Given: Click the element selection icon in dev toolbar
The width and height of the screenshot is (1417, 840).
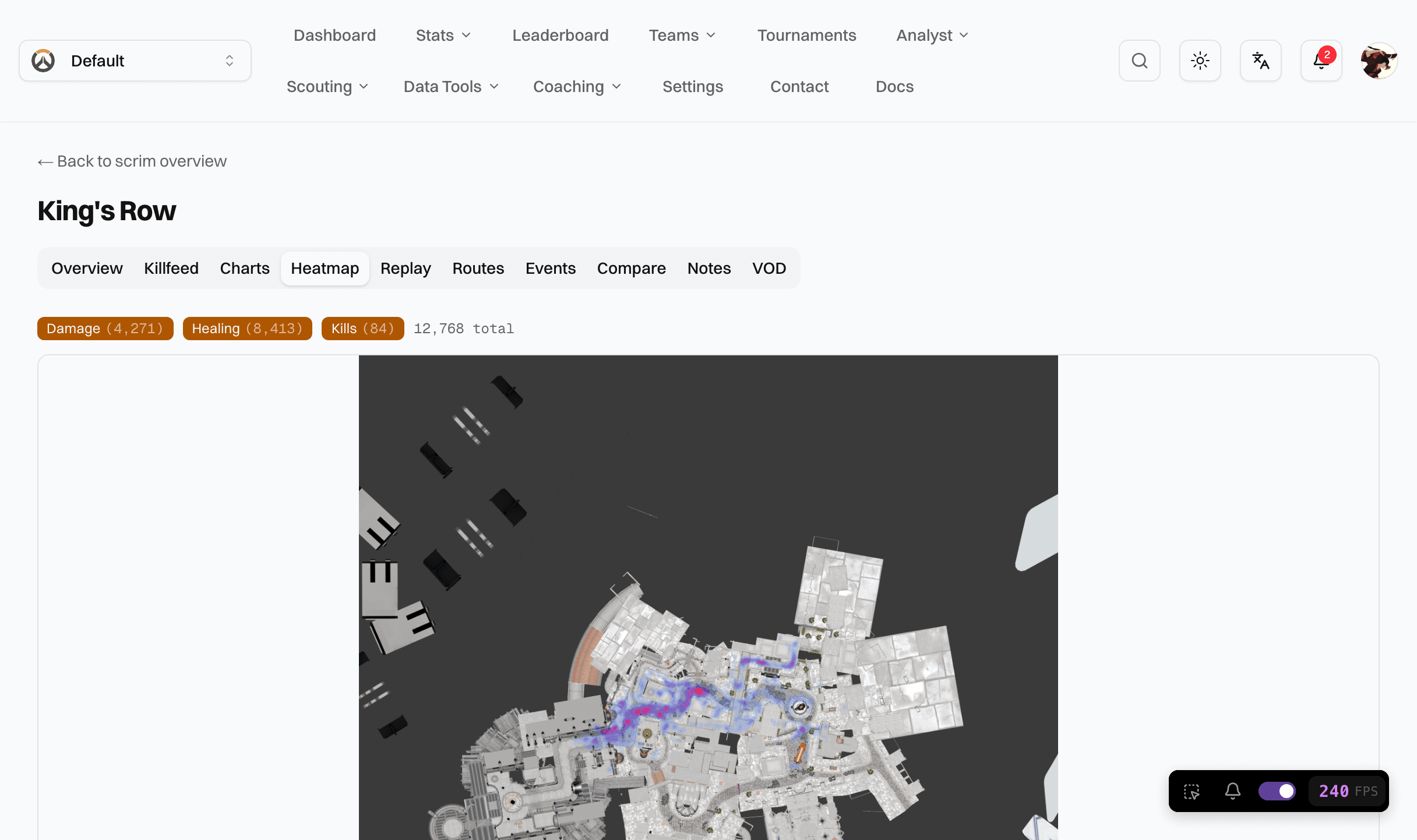Looking at the screenshot, I should (1192, 791).
